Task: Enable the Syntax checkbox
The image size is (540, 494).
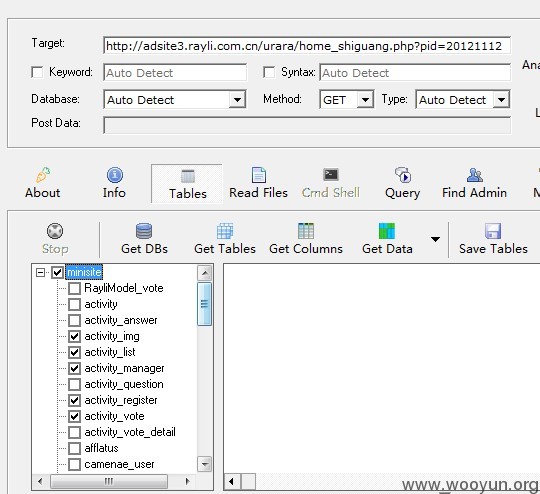Action: (x=269, y=72)
